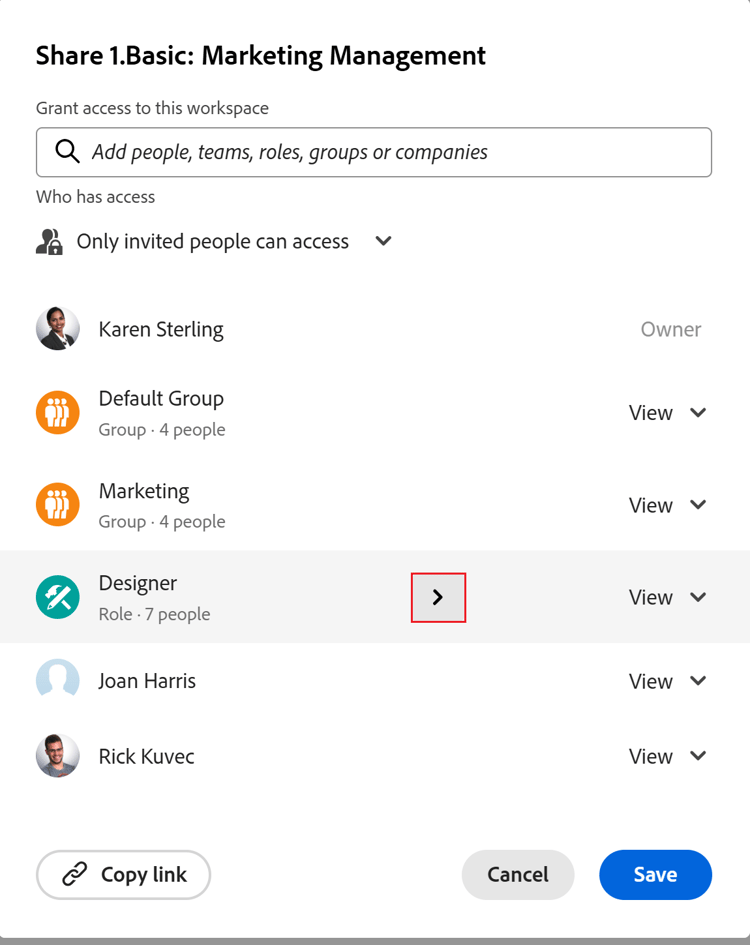Viewport: 750px width, 945px height.
Task: Open Default Group View permission dropdown
Action: [667, 413]
